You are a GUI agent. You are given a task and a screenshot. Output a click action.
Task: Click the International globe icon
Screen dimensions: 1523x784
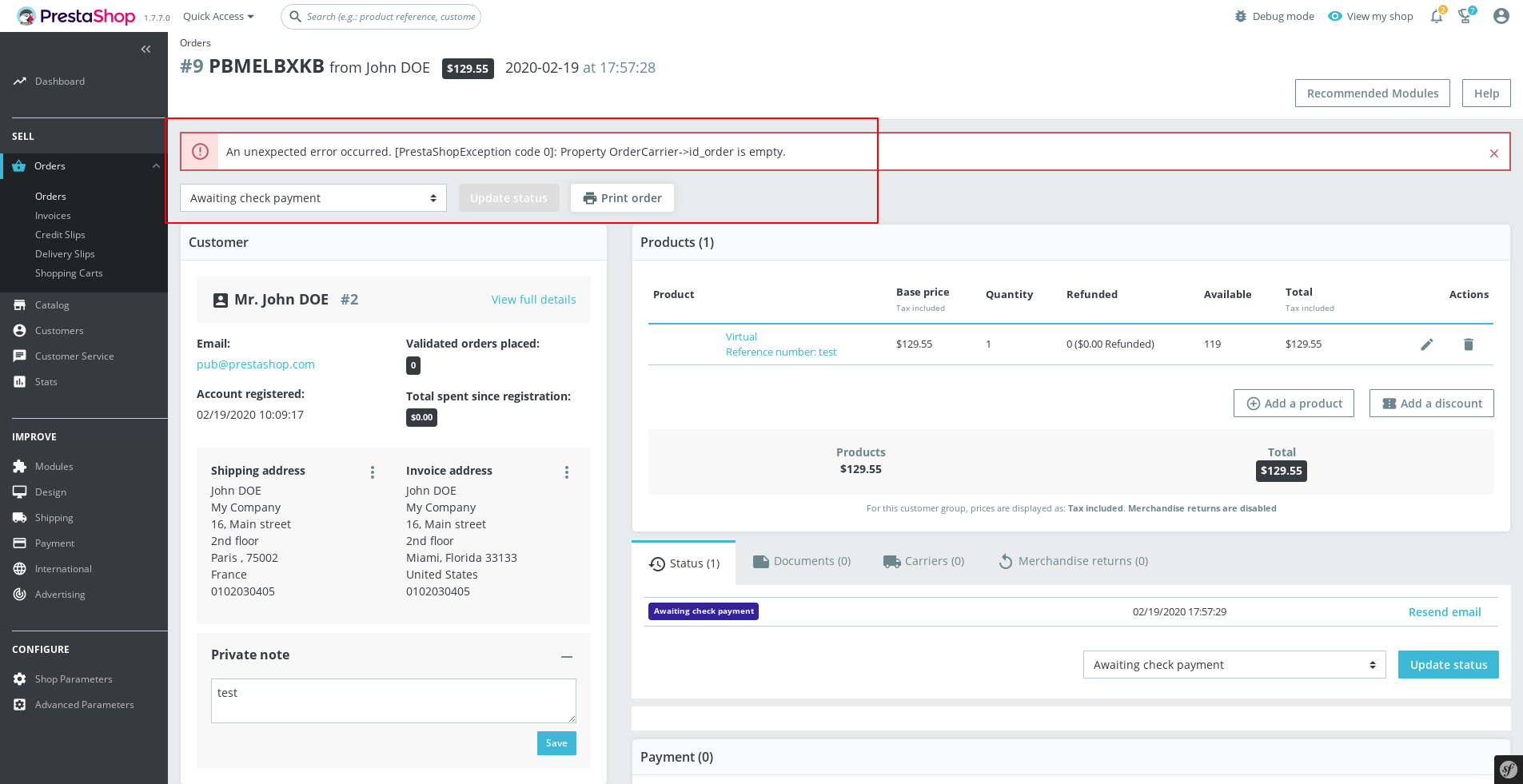coord(19,569)
